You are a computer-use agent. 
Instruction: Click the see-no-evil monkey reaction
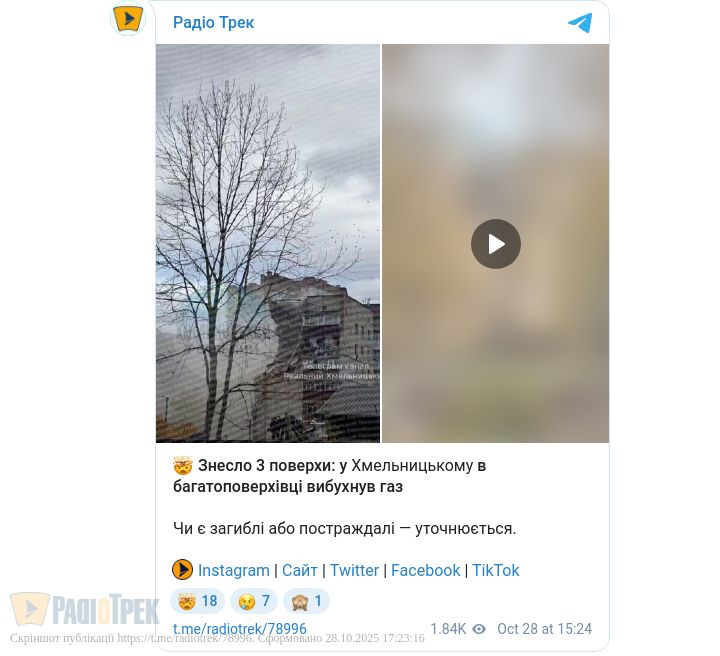click(306, 601)
